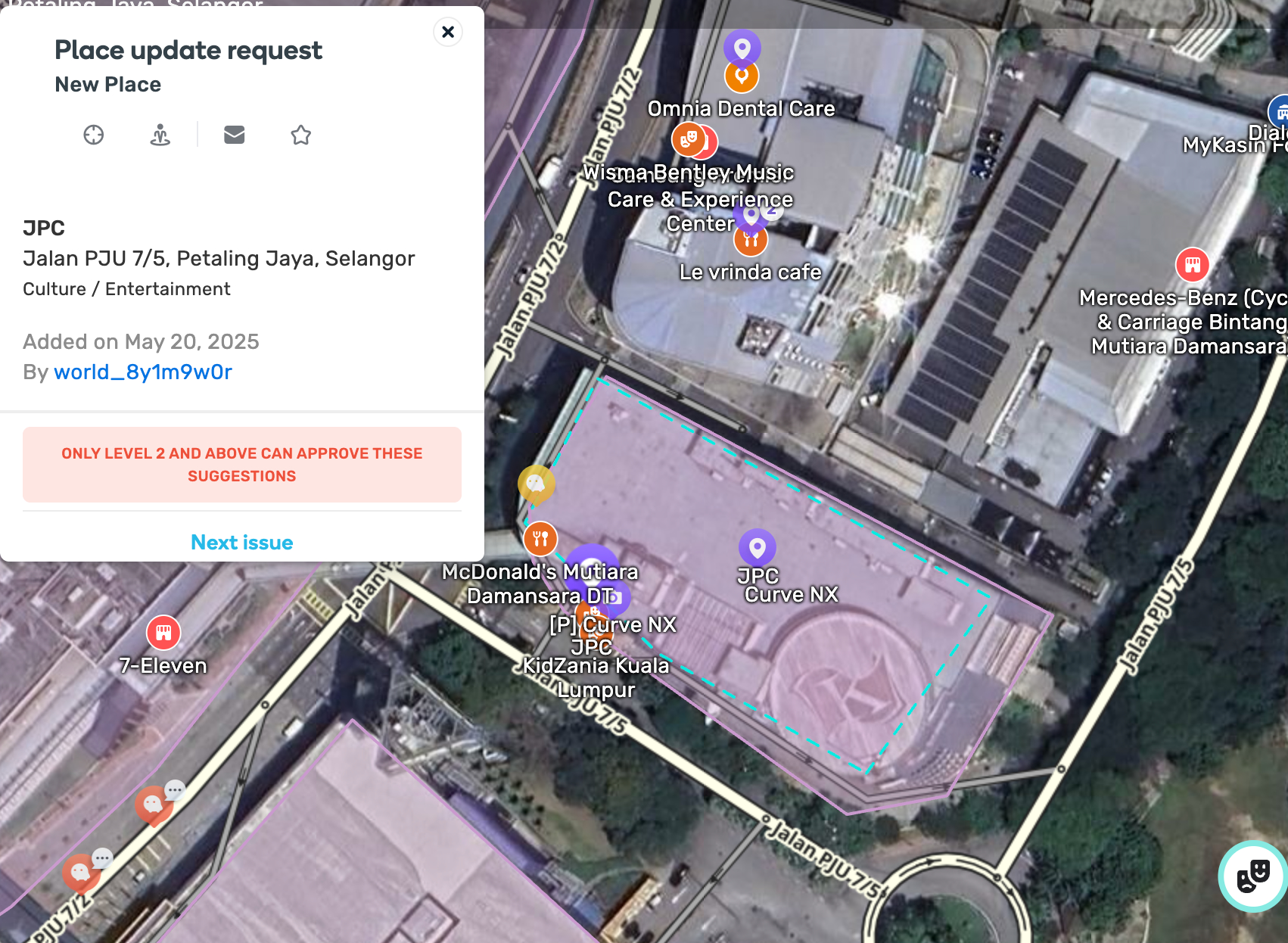Click the KidZania Kuala Lumpur map label
This screenshot has width=1288, height=943.
596,677
